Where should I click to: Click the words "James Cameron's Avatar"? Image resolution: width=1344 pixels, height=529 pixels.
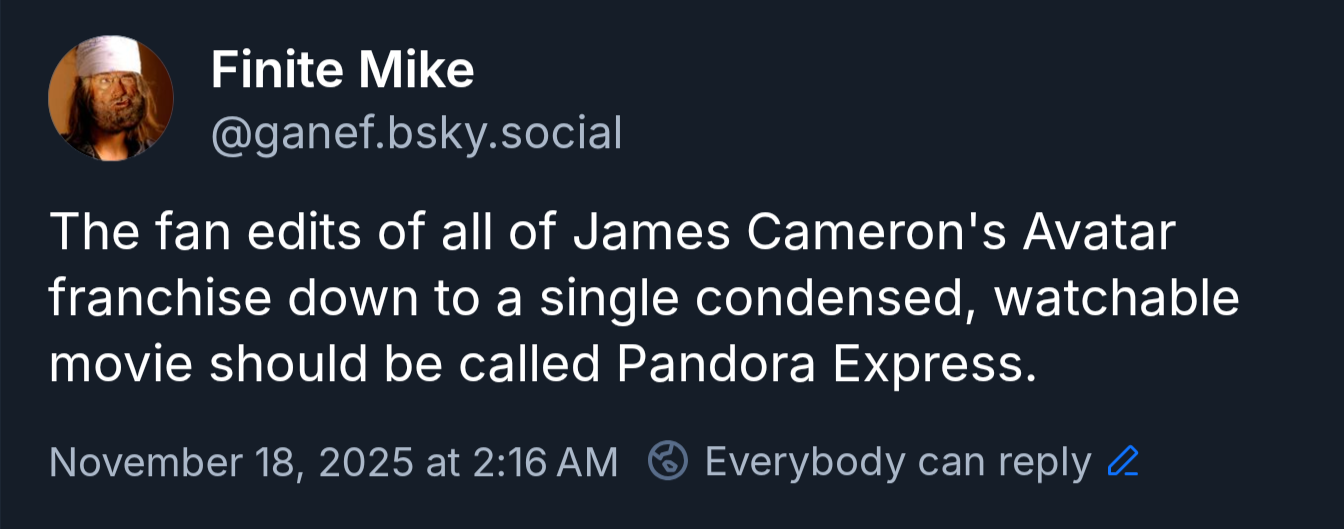(x=874, y=233)
